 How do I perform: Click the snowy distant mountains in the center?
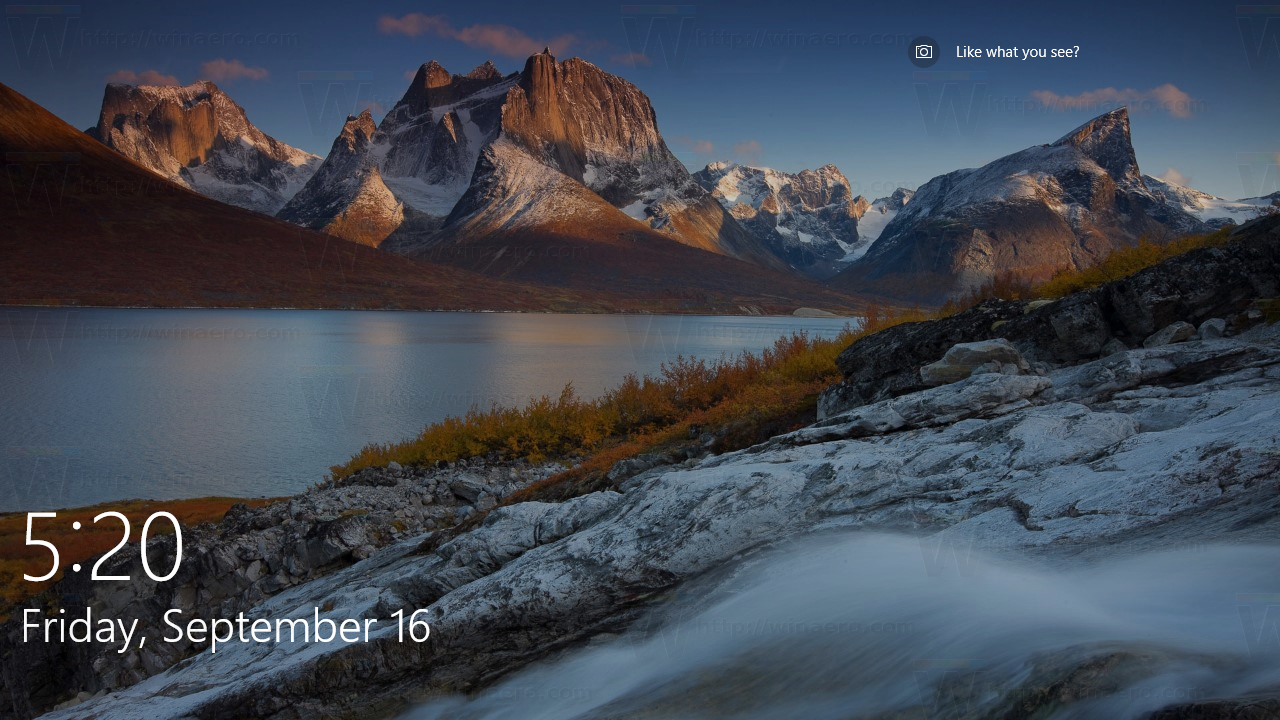780,200
